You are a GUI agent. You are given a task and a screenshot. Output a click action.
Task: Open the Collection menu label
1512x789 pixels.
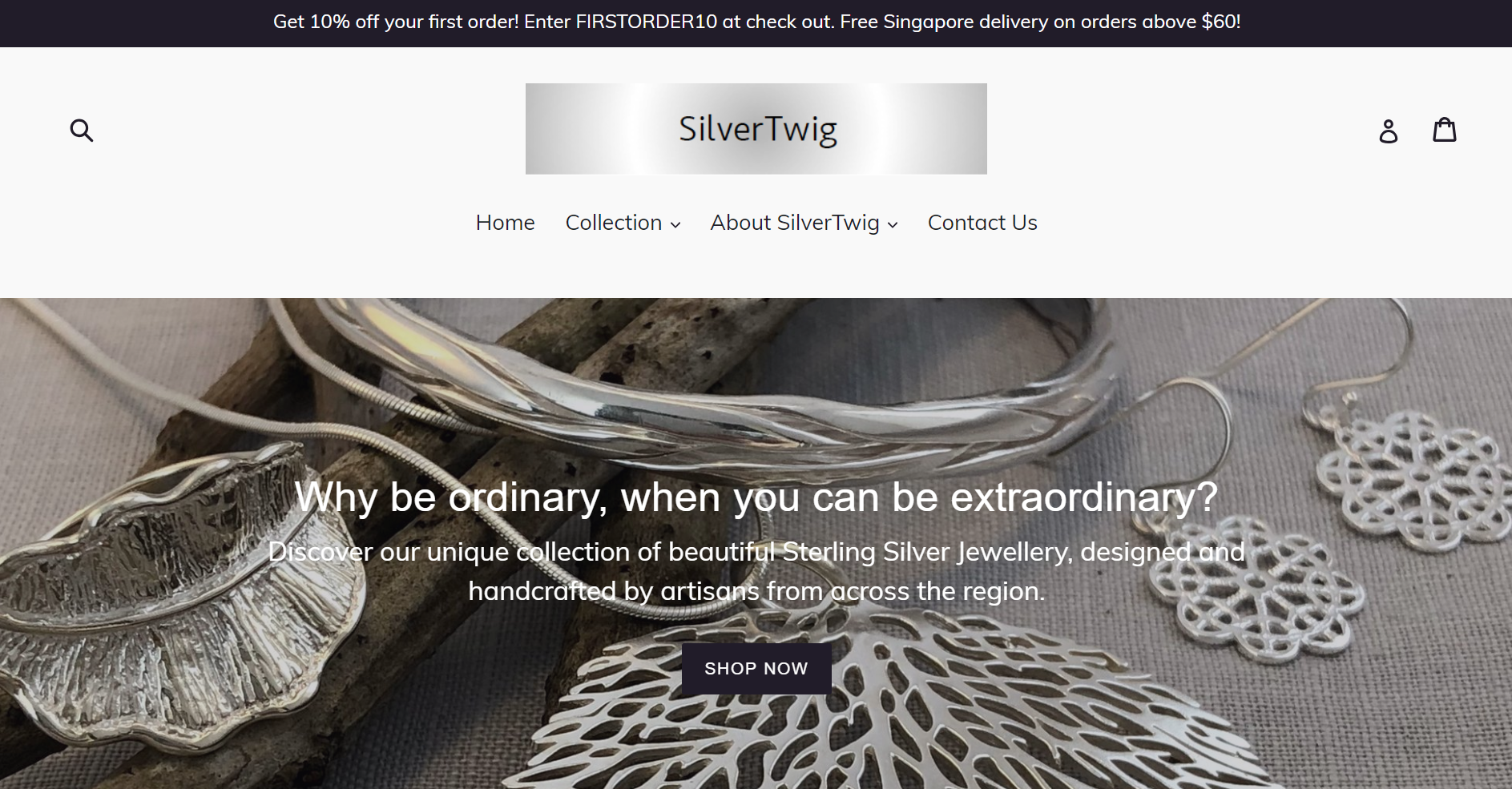click(x=614, y=223)
